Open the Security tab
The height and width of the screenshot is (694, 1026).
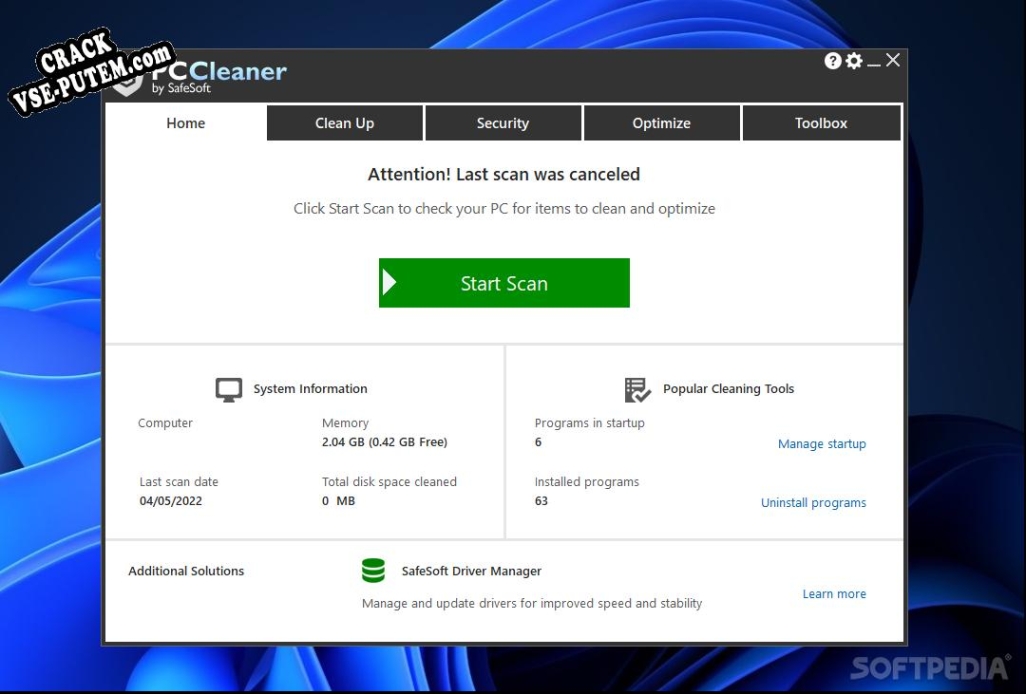[503, 123]
